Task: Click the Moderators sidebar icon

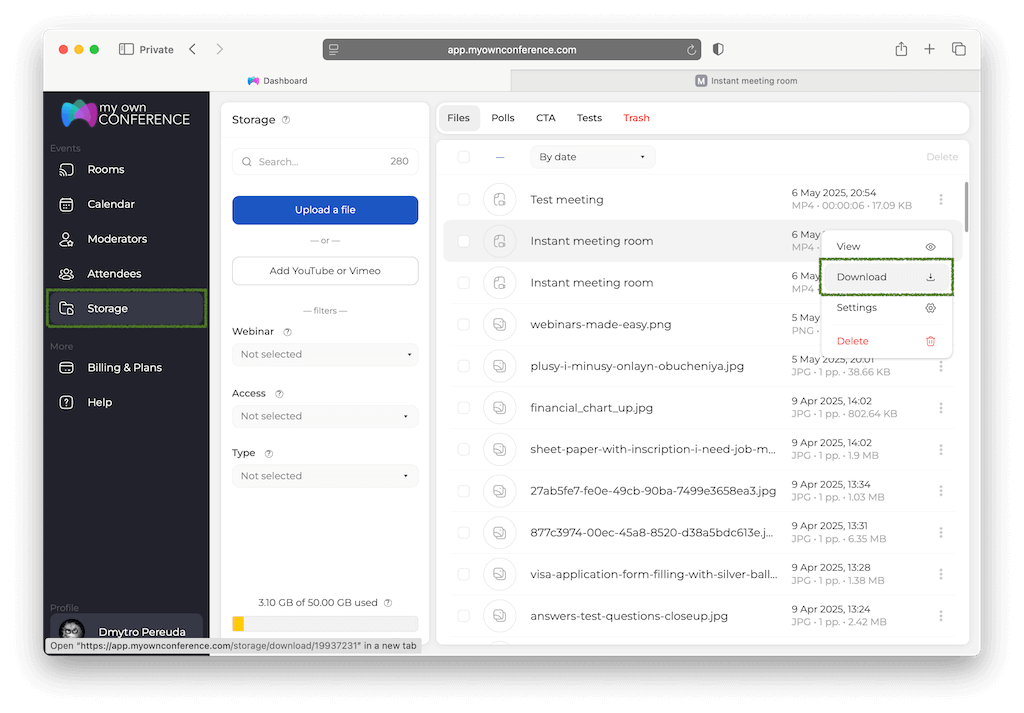Action: coord(67,239)
